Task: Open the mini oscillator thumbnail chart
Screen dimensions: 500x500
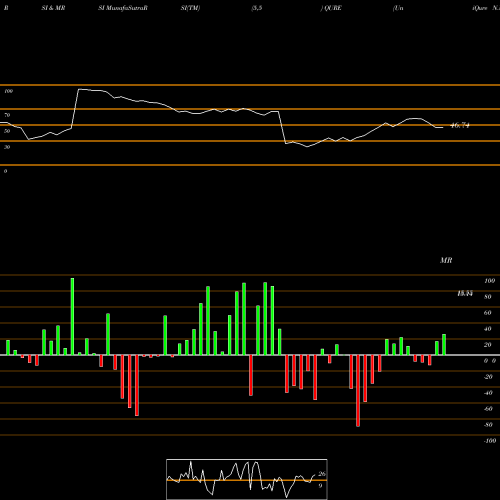Action: [247, 479]
